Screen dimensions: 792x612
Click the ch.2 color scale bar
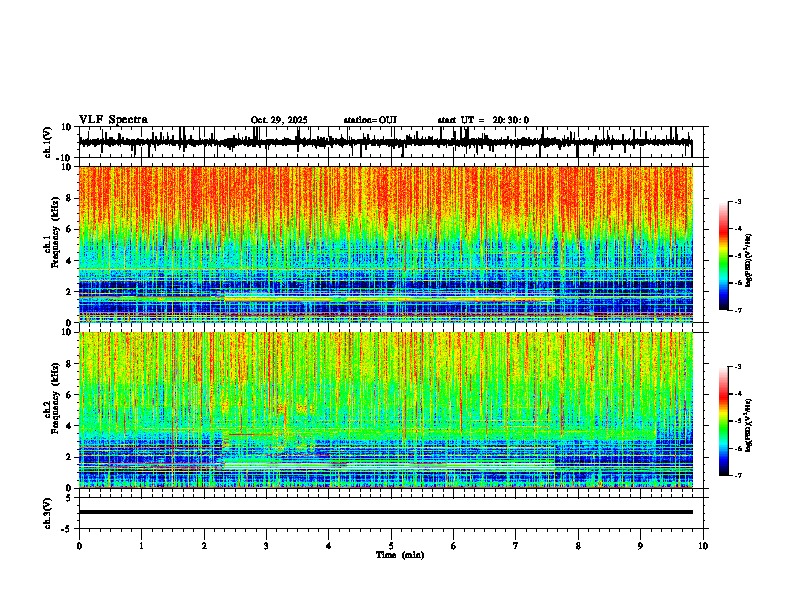(724, 421)
